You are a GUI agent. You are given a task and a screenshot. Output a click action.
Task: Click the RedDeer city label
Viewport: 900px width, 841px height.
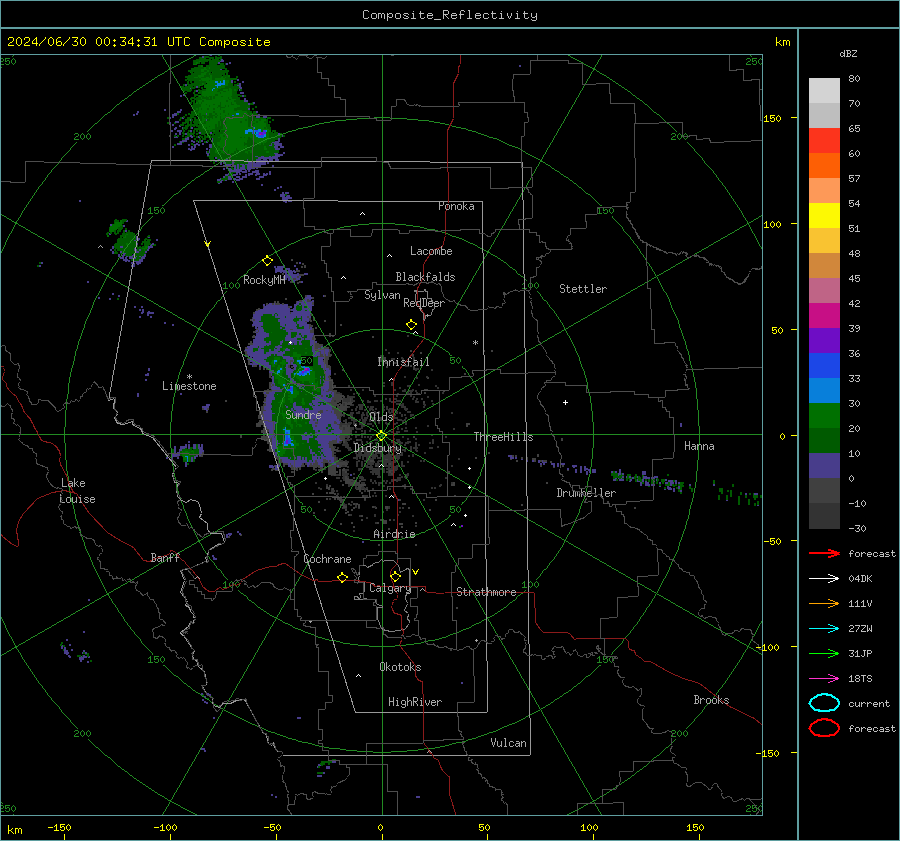coord(424,303)
